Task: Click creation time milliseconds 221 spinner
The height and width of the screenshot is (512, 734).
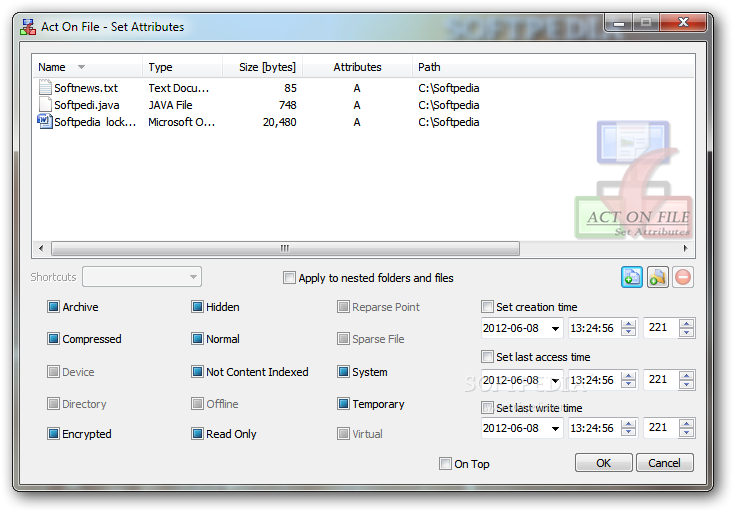Action: point(686,328)
